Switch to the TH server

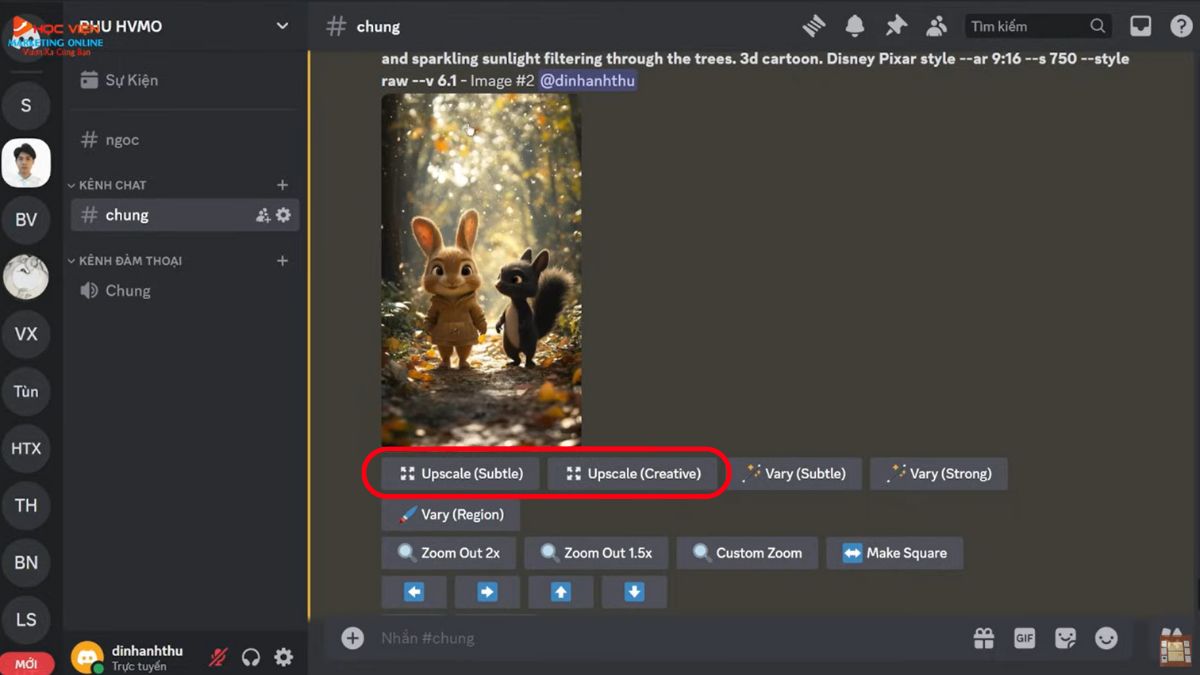point(26,505)
